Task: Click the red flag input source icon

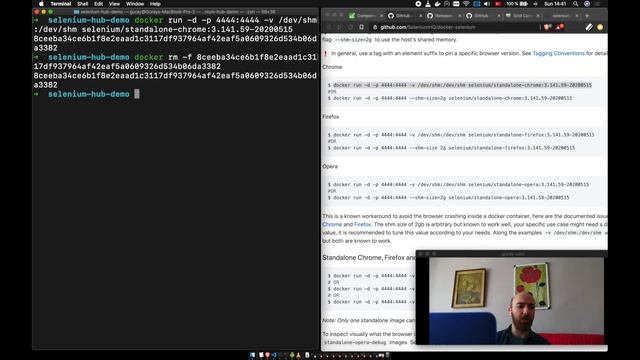Action: point(498,4)
